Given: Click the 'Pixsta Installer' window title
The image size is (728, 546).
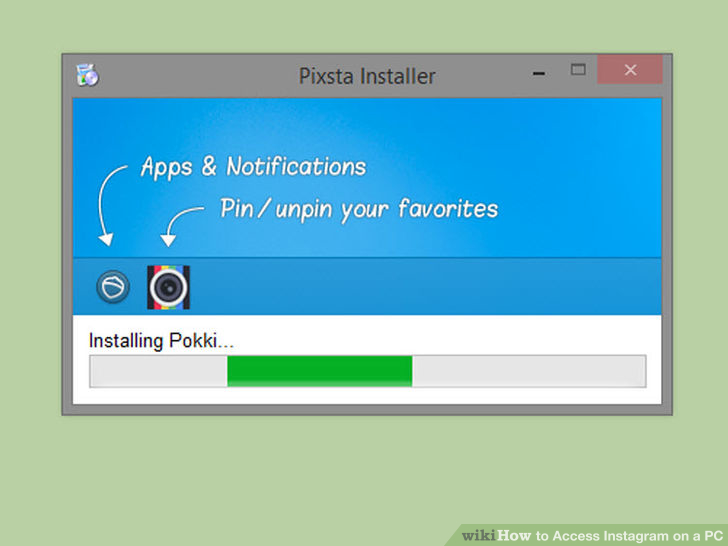Looking at the screenshot, I should [x=367, y=76].
